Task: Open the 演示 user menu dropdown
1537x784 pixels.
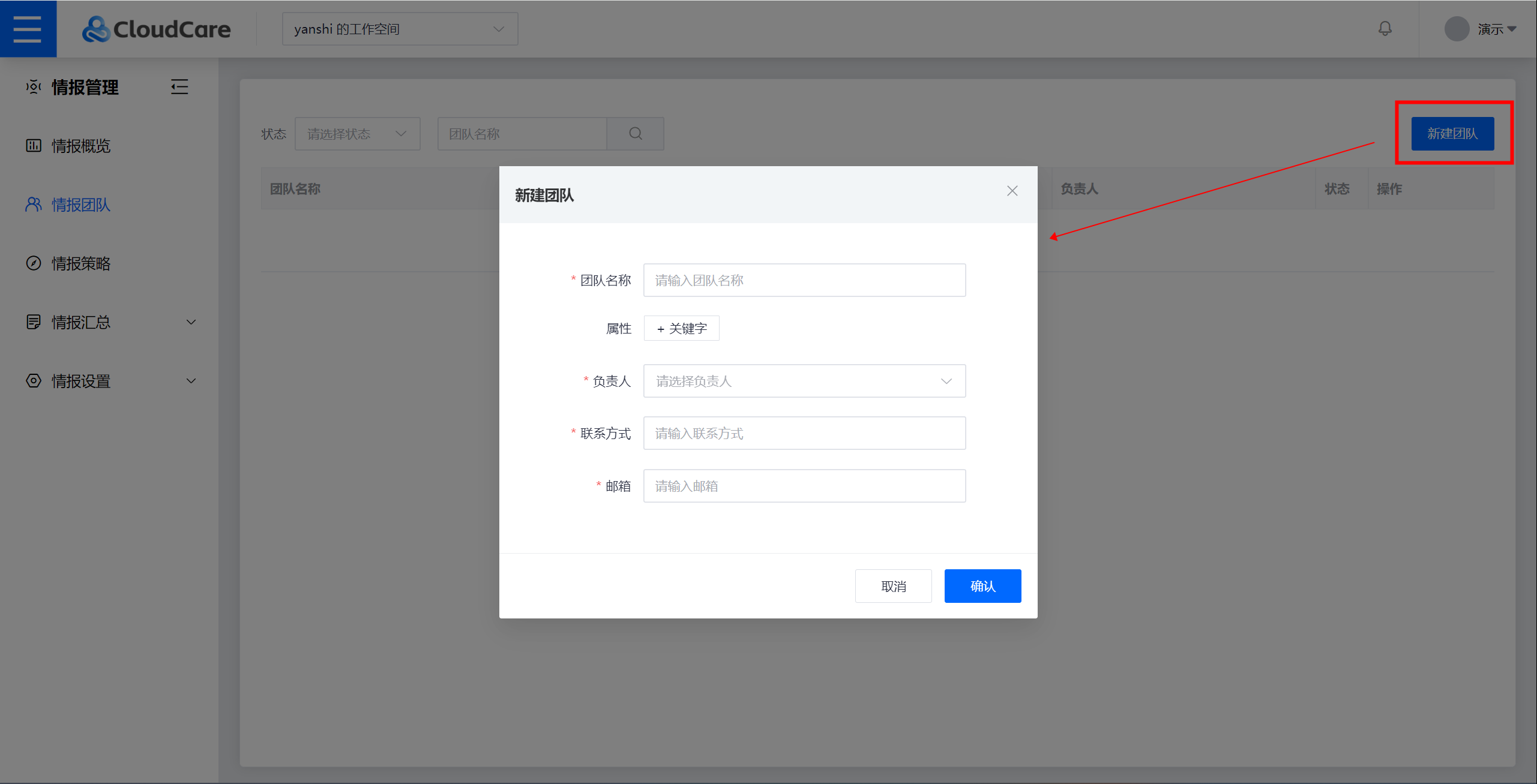Action: 1497,29
